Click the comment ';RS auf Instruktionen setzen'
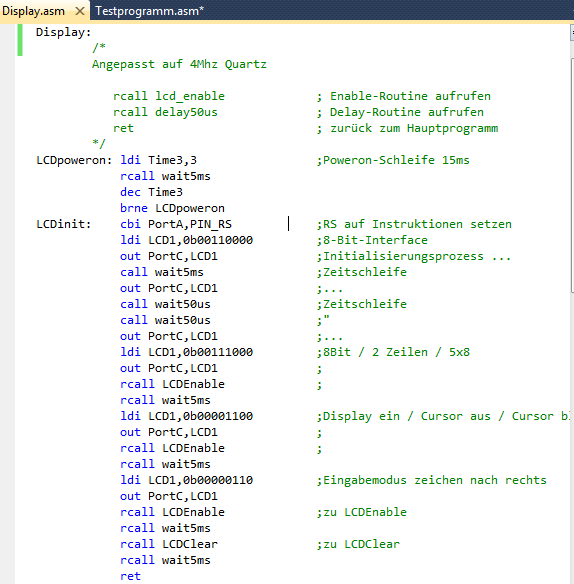 [414, 224]
